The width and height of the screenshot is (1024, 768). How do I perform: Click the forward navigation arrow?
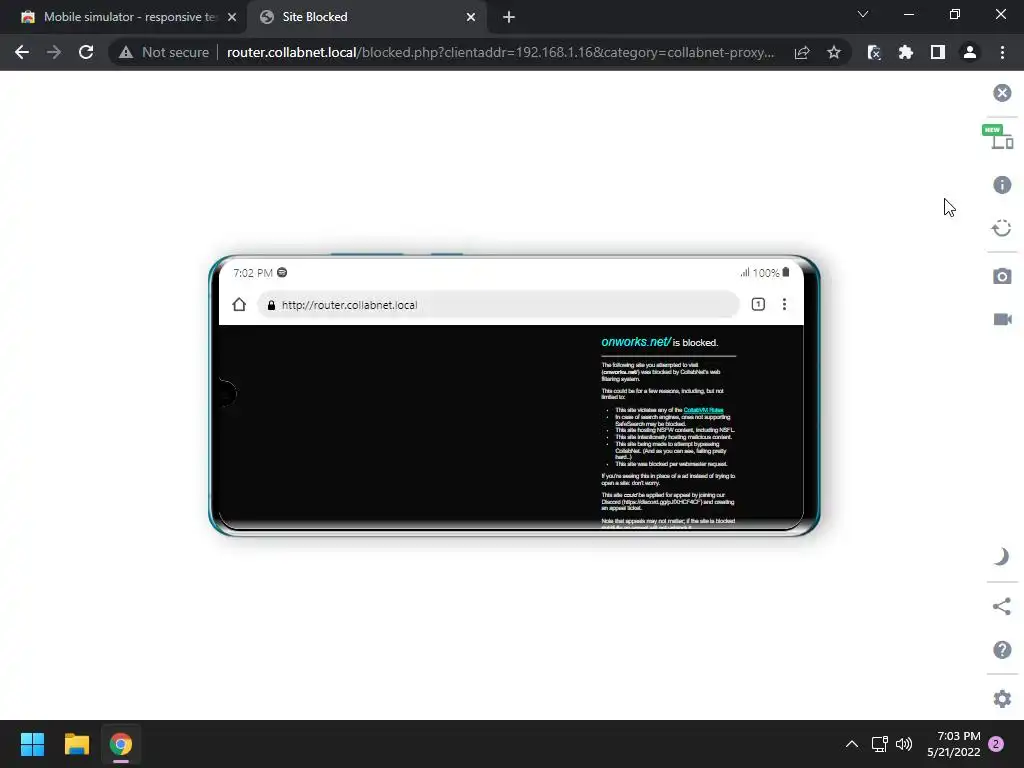pos(54,52)
